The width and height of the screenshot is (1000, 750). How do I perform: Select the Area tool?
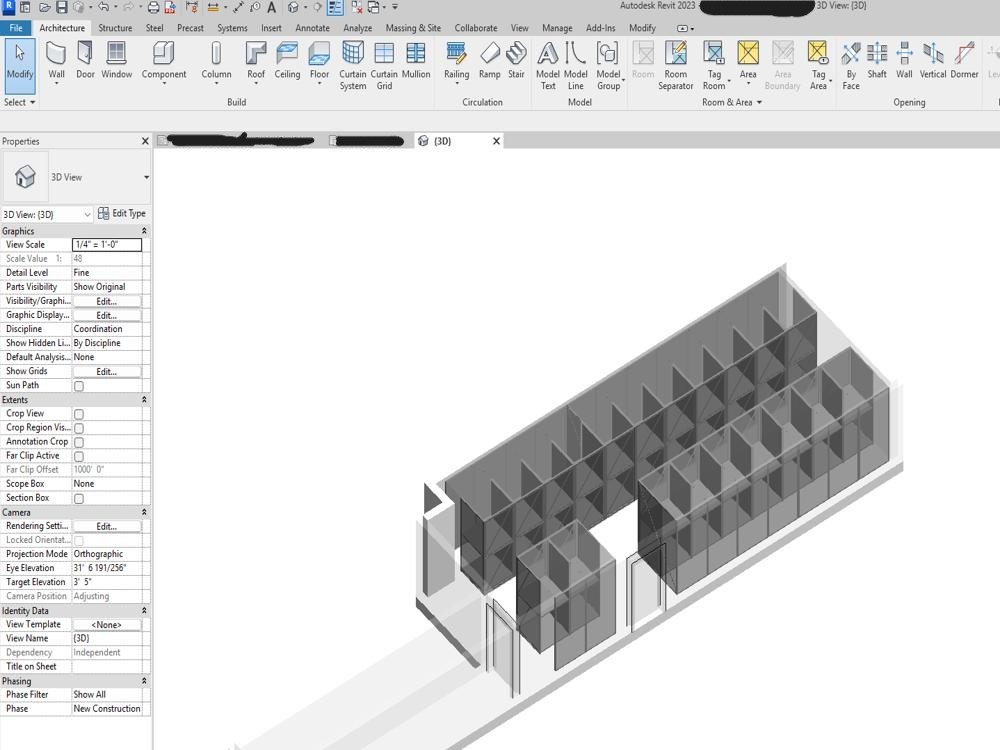pos(748,62)
